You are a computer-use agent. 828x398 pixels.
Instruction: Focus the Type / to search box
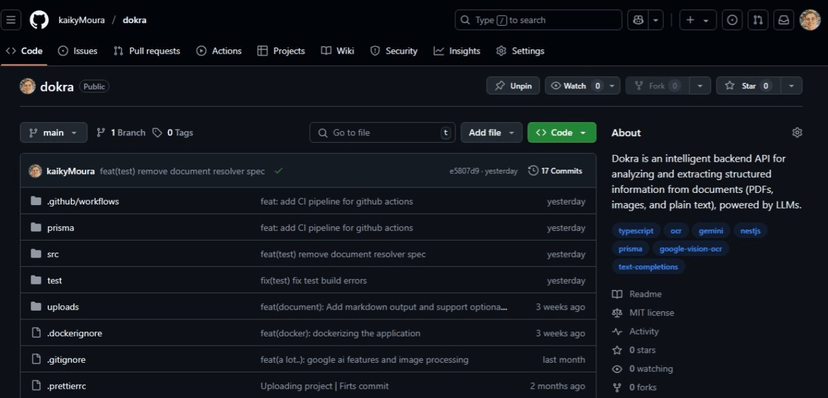click(x=538, y=20)
